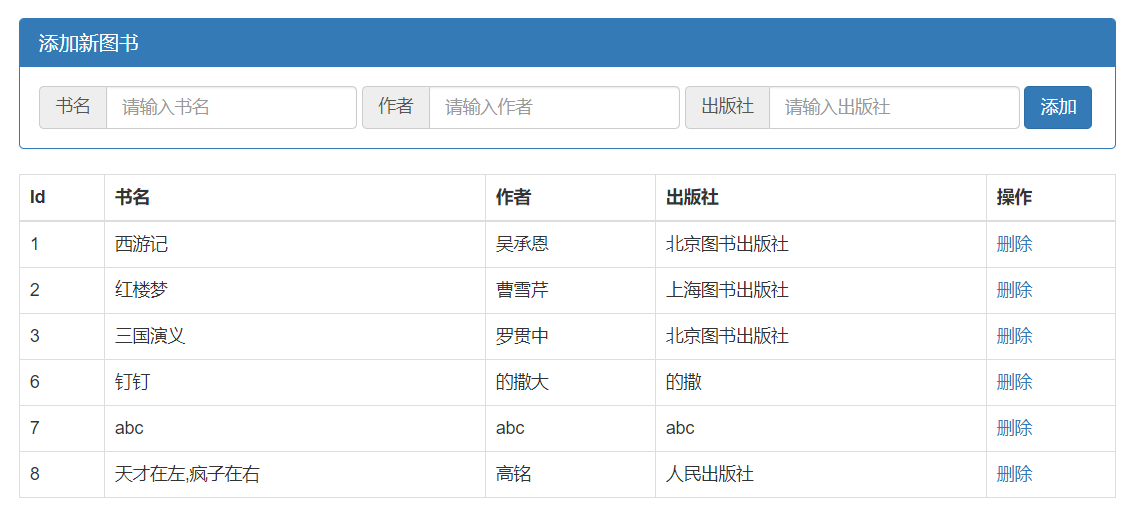This screenshot has width=1134, height=513.
Task: Click the 书名 input field
Action: 230,107
